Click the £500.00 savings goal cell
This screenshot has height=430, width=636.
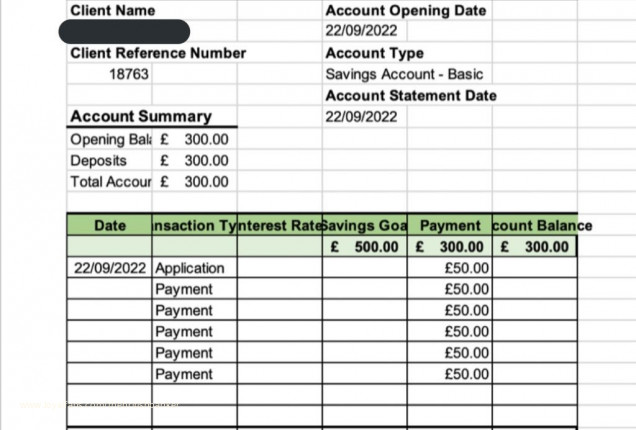(x=364, y=246)
